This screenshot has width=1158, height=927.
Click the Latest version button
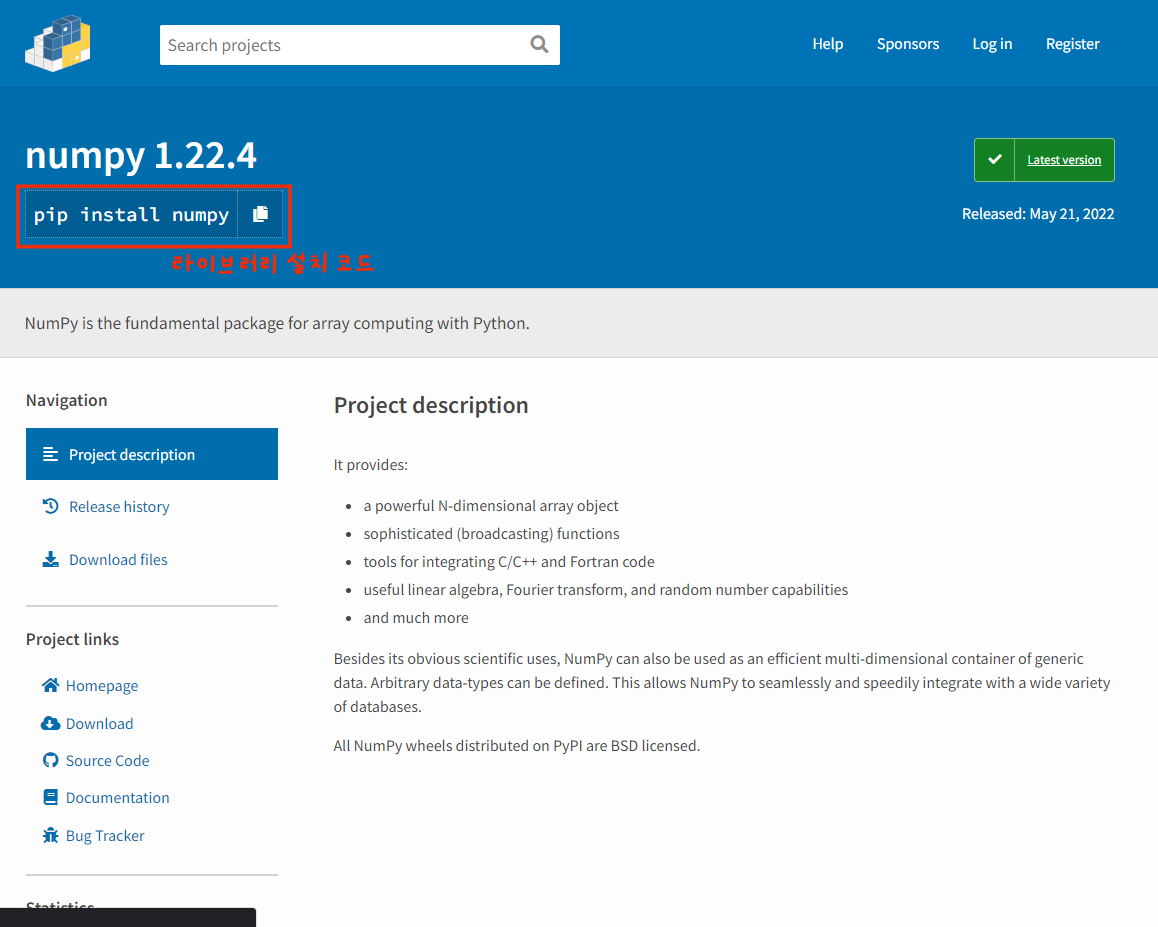(x=1063, y=160)
